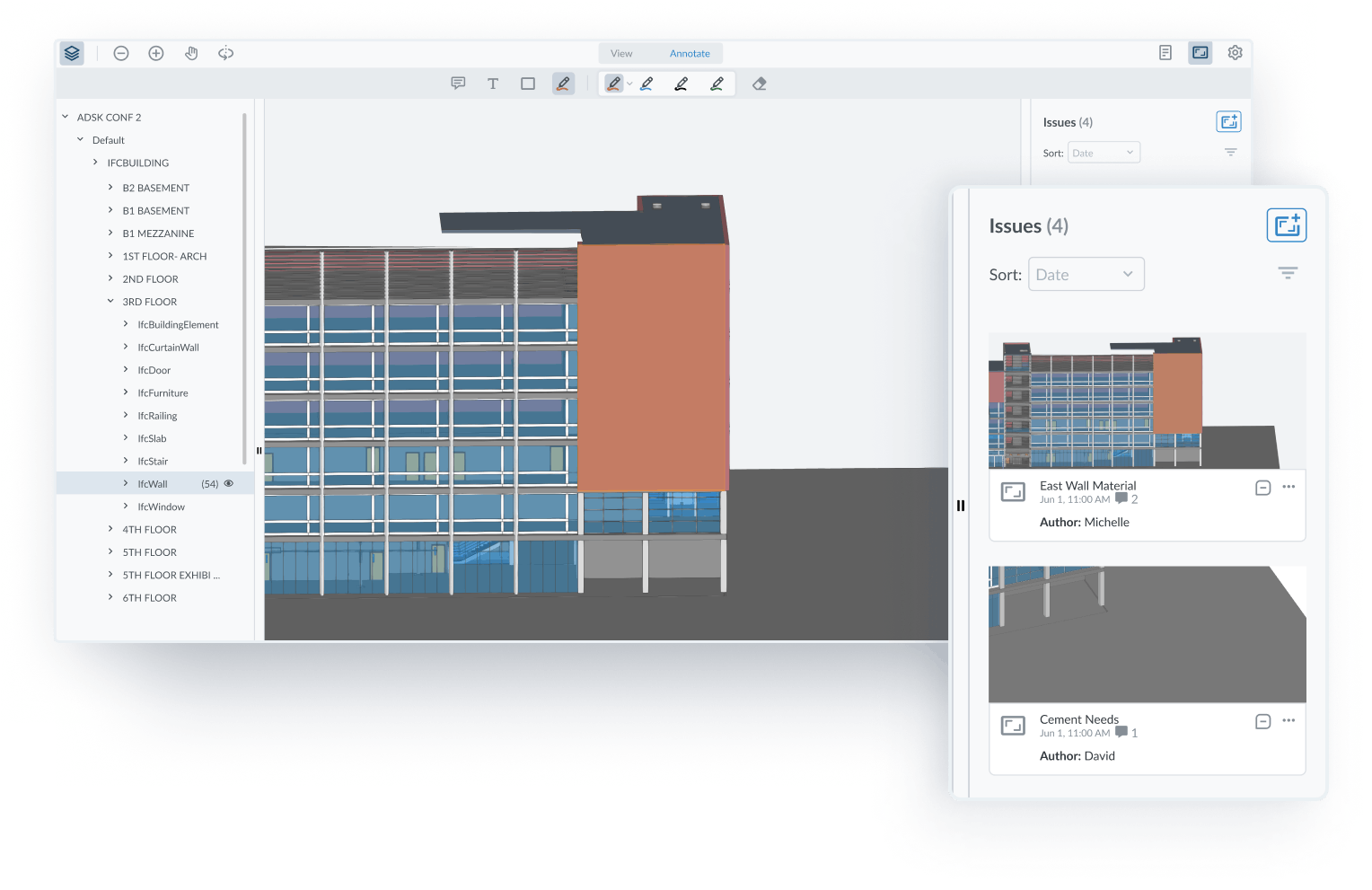Switch the active pen to the blue marker
Image resolution: width=1372 pixels, height=890 pixels.
pyautogui.click(x=647, y=83)
